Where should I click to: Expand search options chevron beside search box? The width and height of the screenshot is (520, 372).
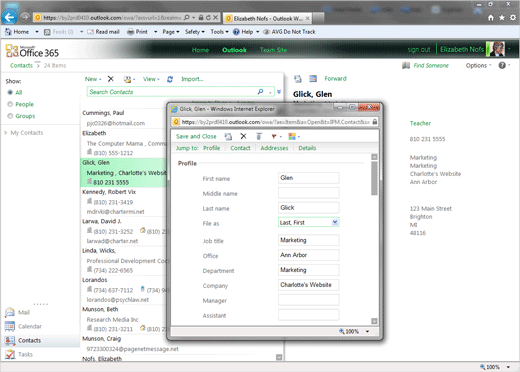pyautogui.click(x=279, y=92)
